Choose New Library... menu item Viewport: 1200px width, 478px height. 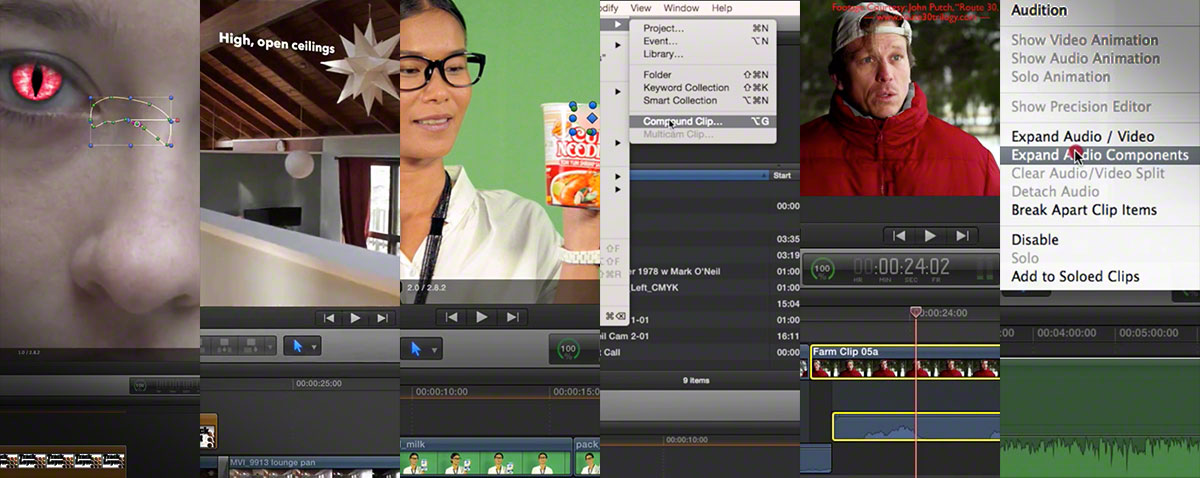click(703, 54)
